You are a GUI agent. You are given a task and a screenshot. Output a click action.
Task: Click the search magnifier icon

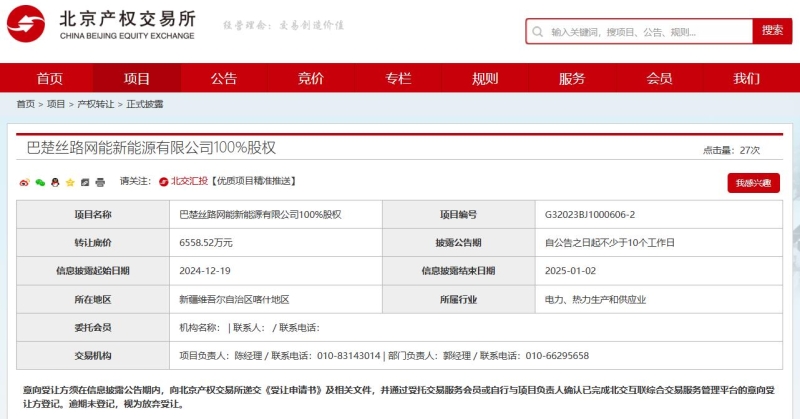click(x=537, y=32)
